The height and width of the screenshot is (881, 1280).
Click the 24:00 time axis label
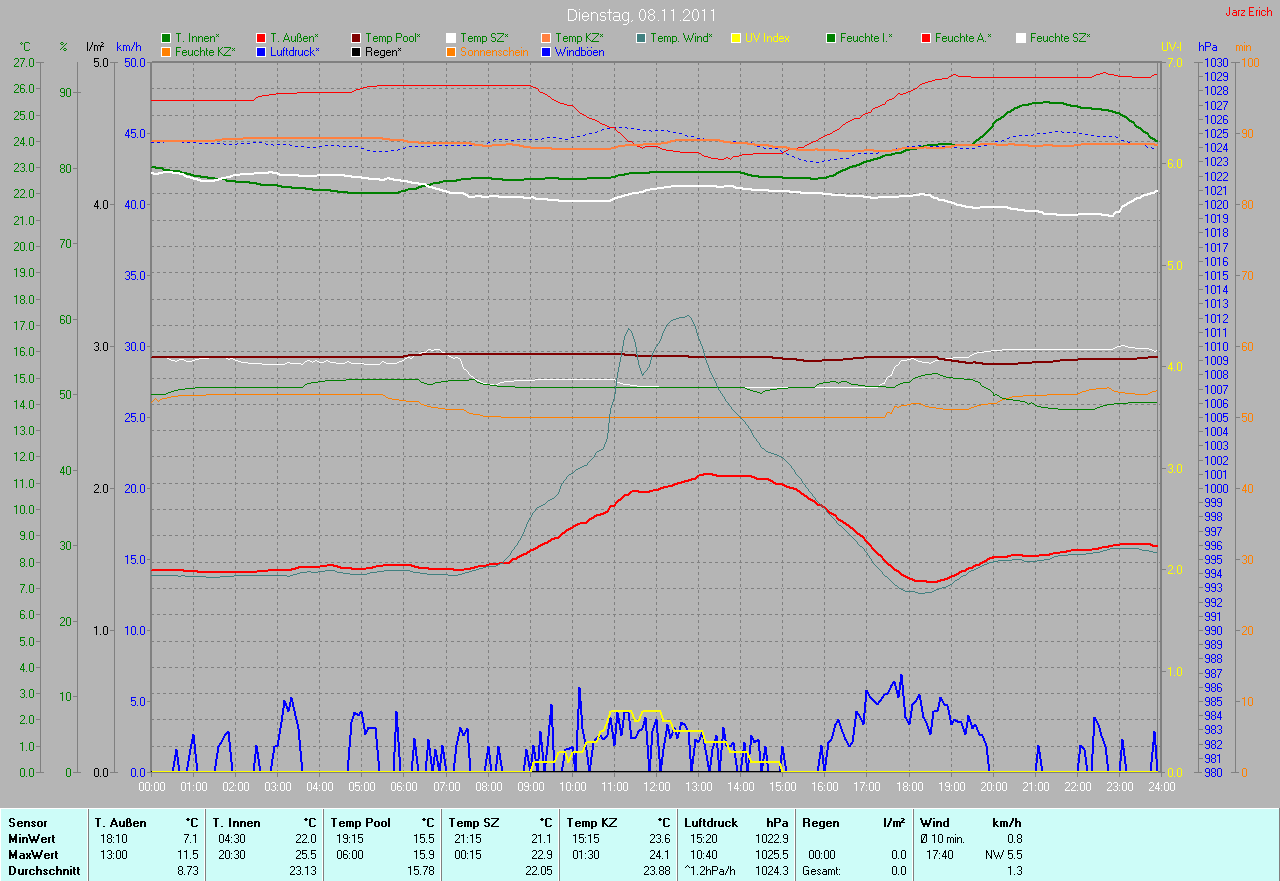point(1160,786)
